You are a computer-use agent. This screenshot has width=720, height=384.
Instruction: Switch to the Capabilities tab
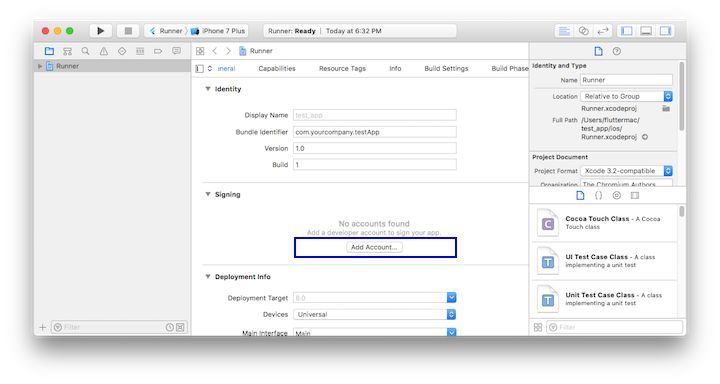click(277, 68)
